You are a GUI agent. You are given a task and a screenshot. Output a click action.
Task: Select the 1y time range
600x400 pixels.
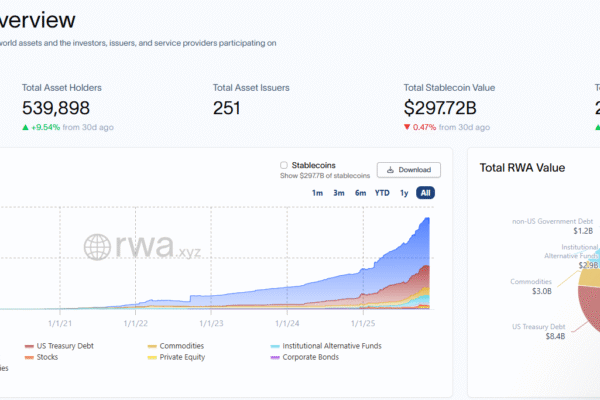point(404,193)
